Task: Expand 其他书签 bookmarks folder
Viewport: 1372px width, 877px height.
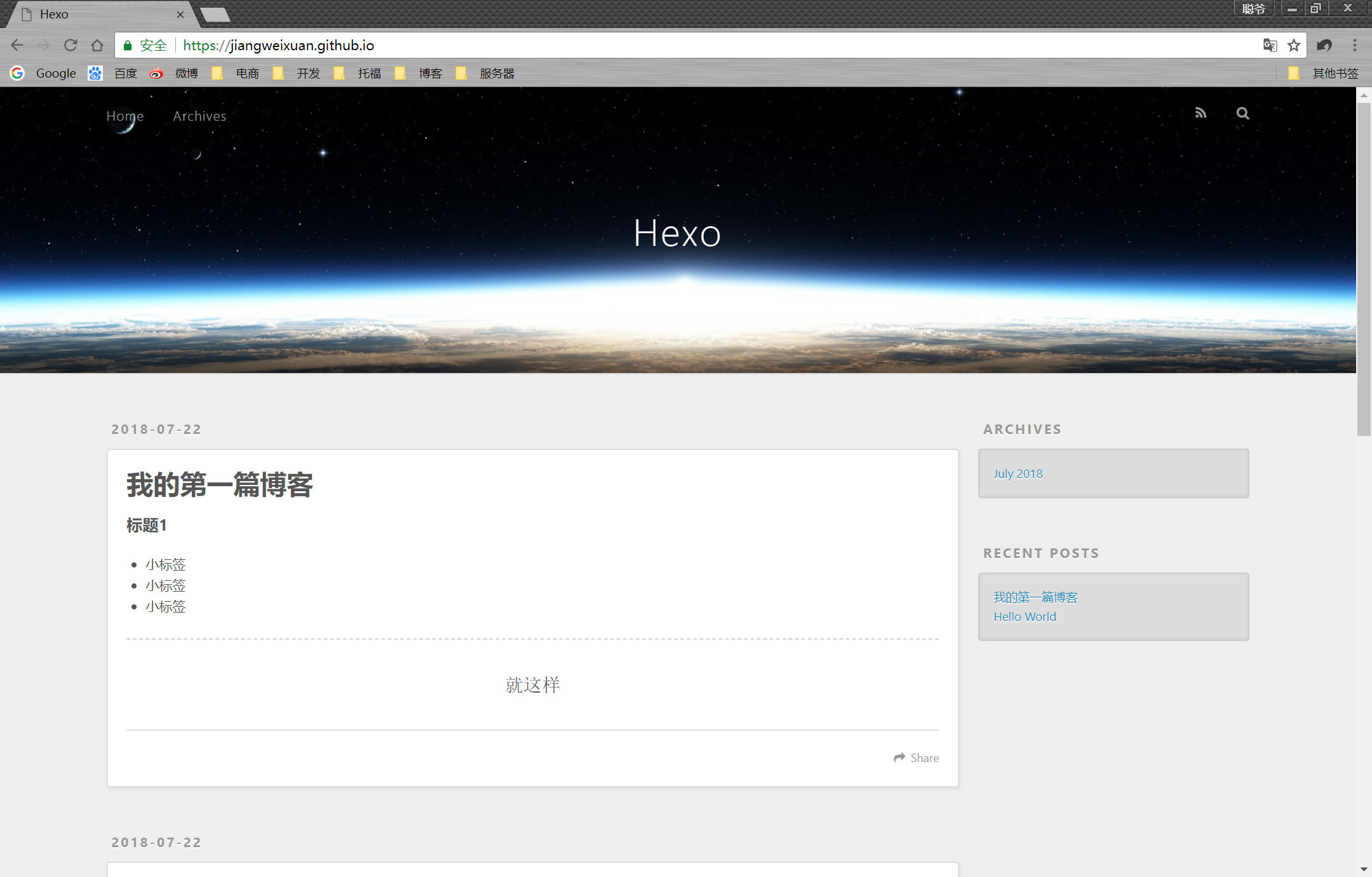Action: click(1324, 73)
